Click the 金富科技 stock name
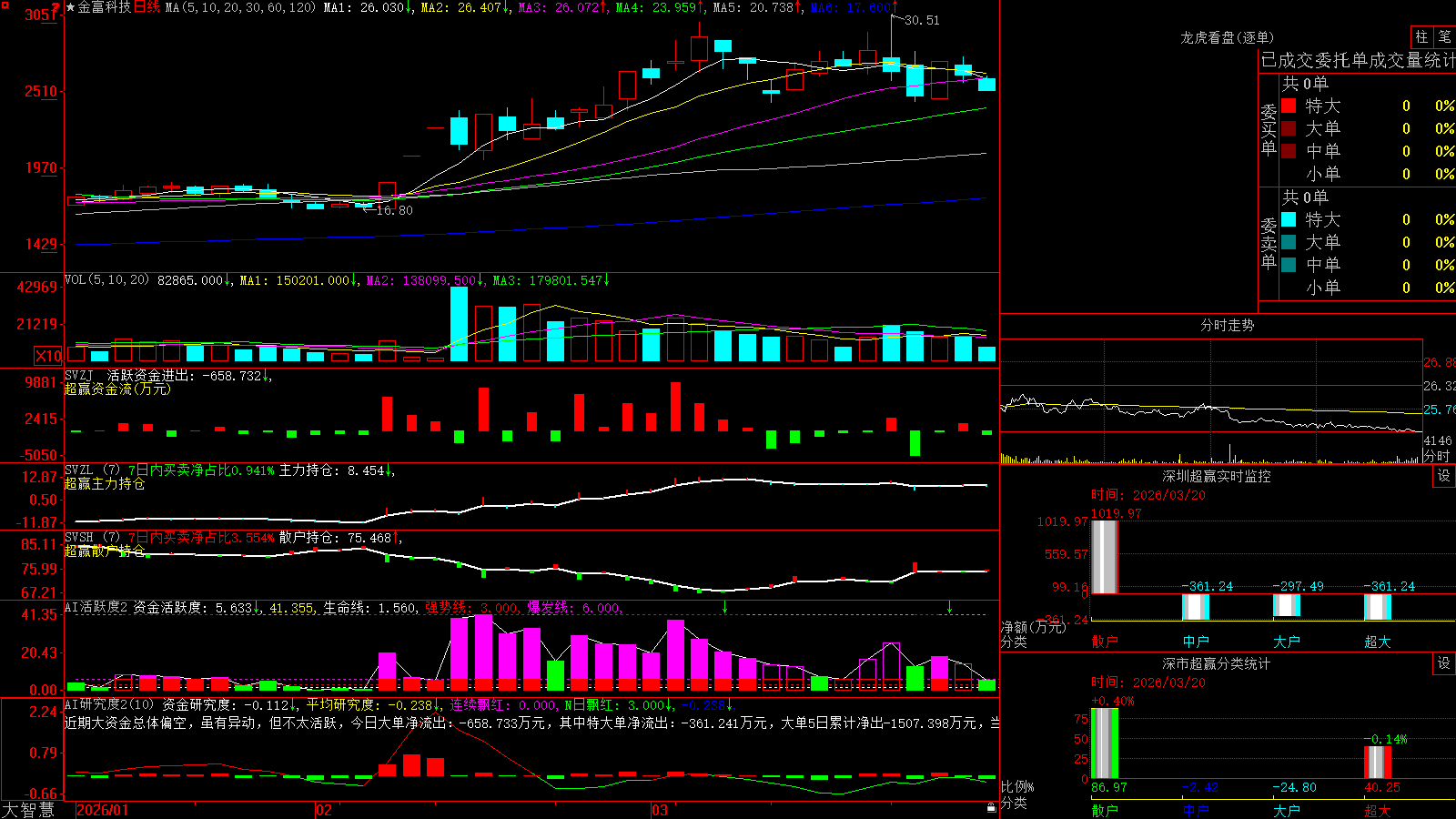This screenshot has width=1456, height=819. pos(104,7)
